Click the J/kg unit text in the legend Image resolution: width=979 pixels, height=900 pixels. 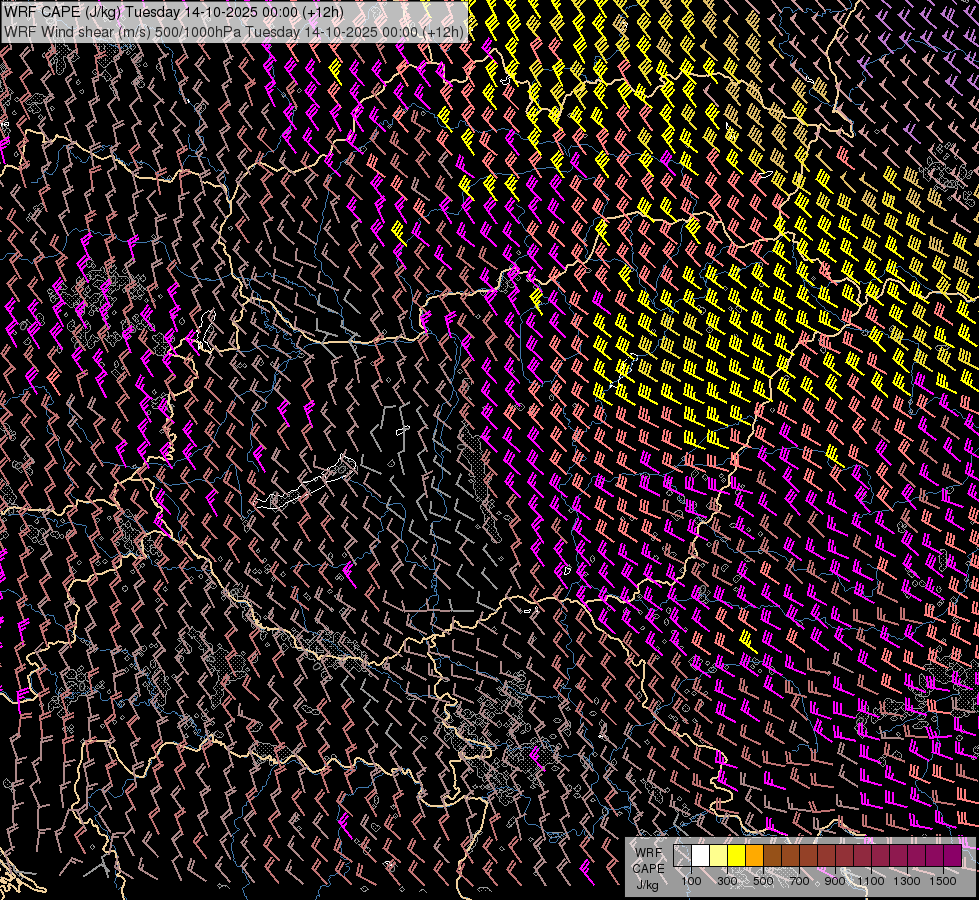(x=647, y=884)
